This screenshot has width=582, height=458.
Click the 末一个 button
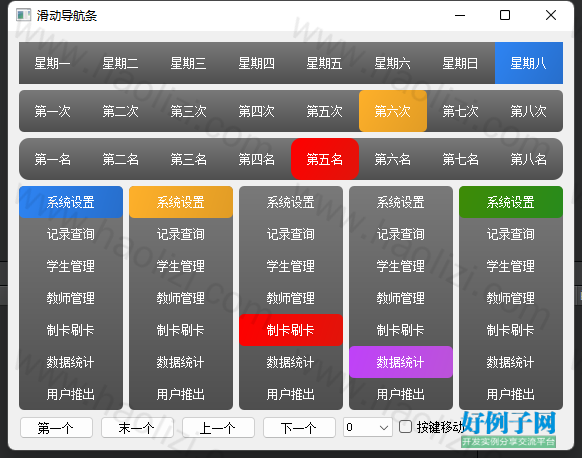click(137, 428)
